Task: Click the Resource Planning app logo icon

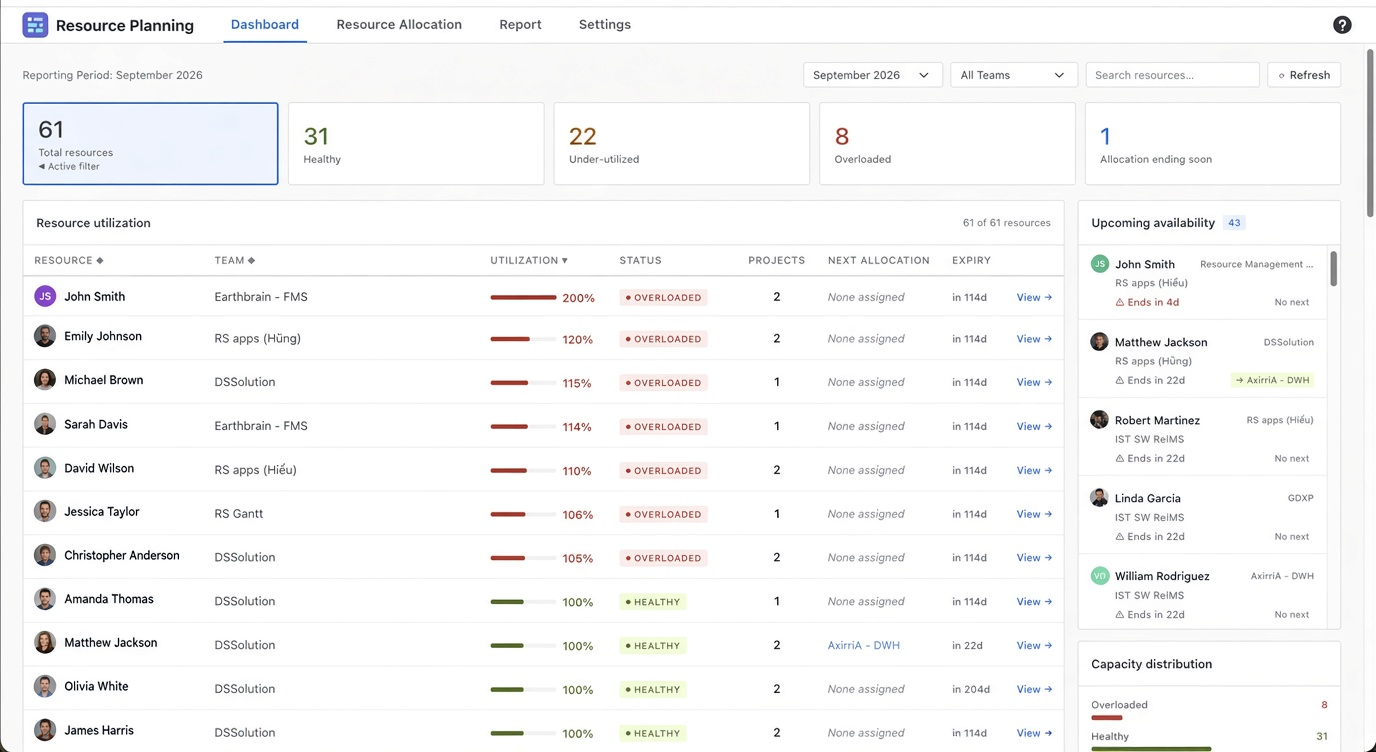Action: (35, 25)
